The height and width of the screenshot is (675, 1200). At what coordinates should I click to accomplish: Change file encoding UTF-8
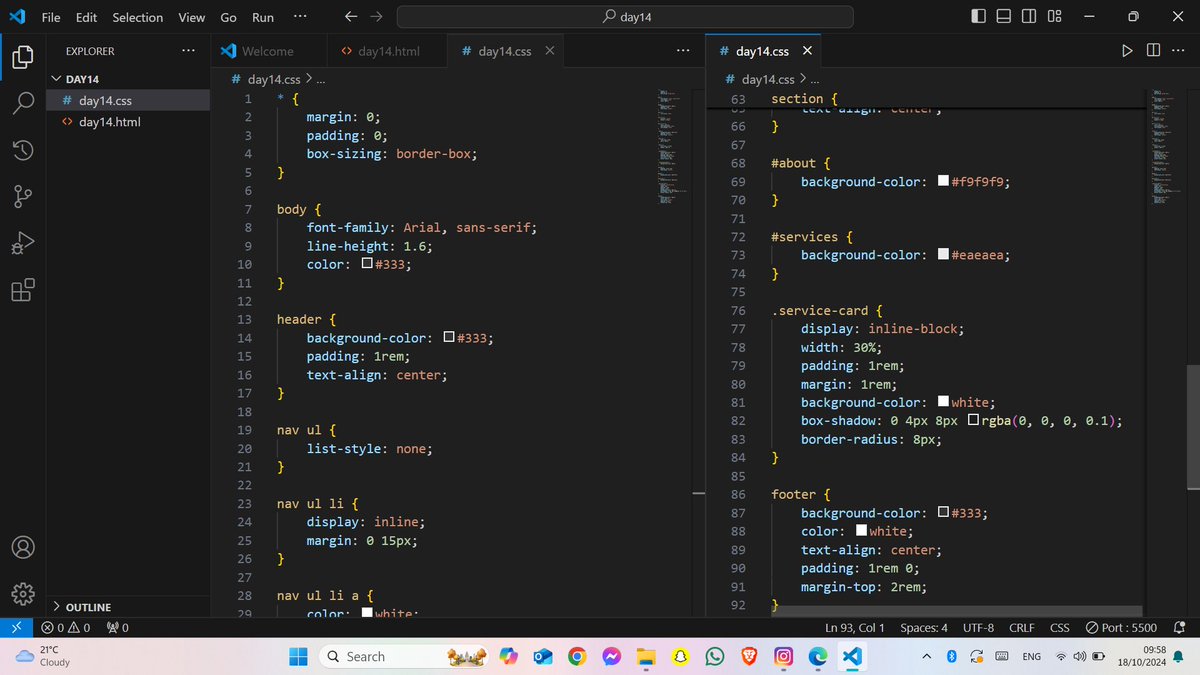pos(978,628)
